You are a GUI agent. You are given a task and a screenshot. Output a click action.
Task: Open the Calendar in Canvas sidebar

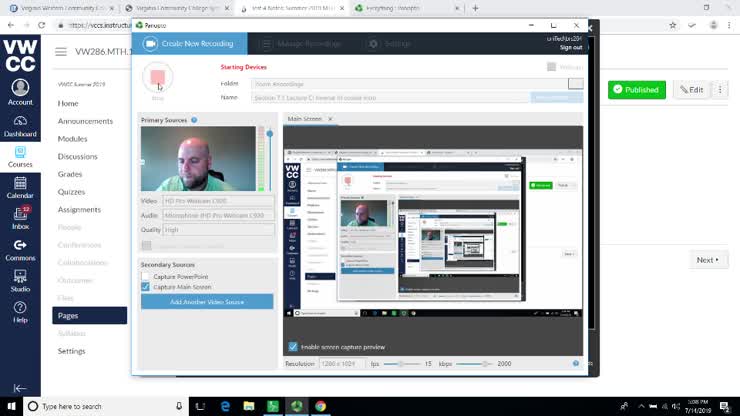[x=20, y=186]
